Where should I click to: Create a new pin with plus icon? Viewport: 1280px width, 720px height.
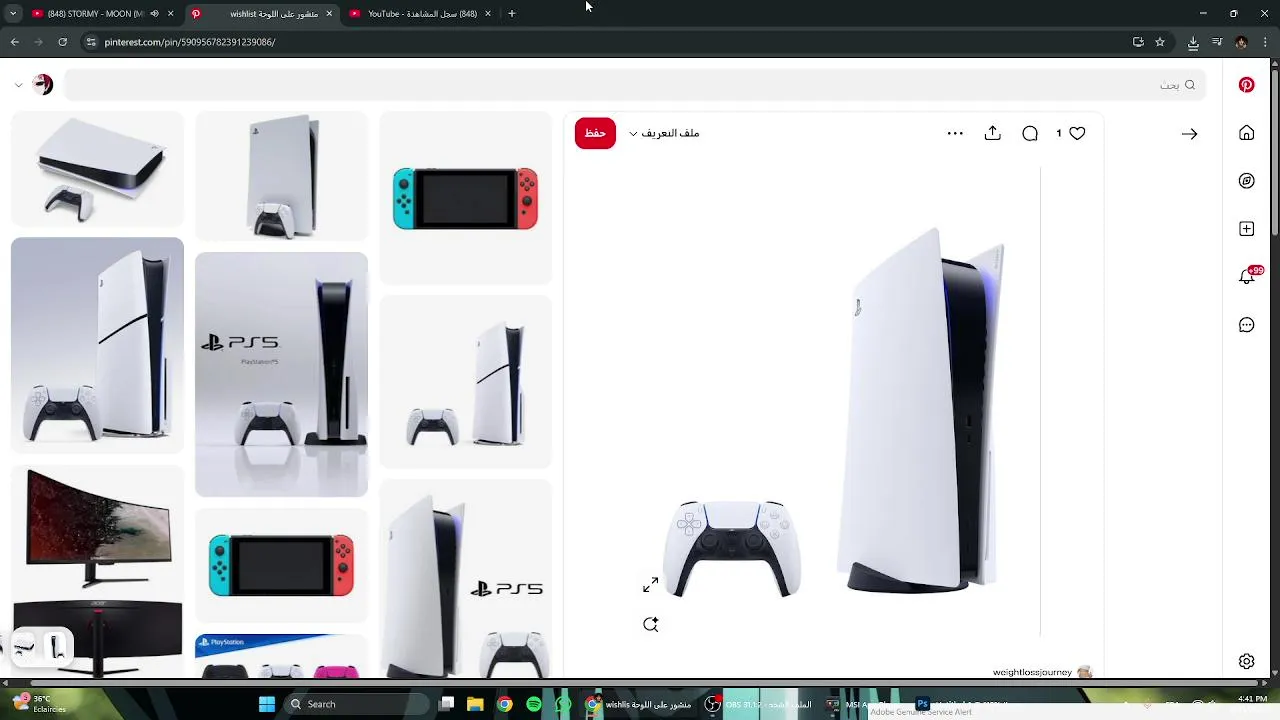1246,229
